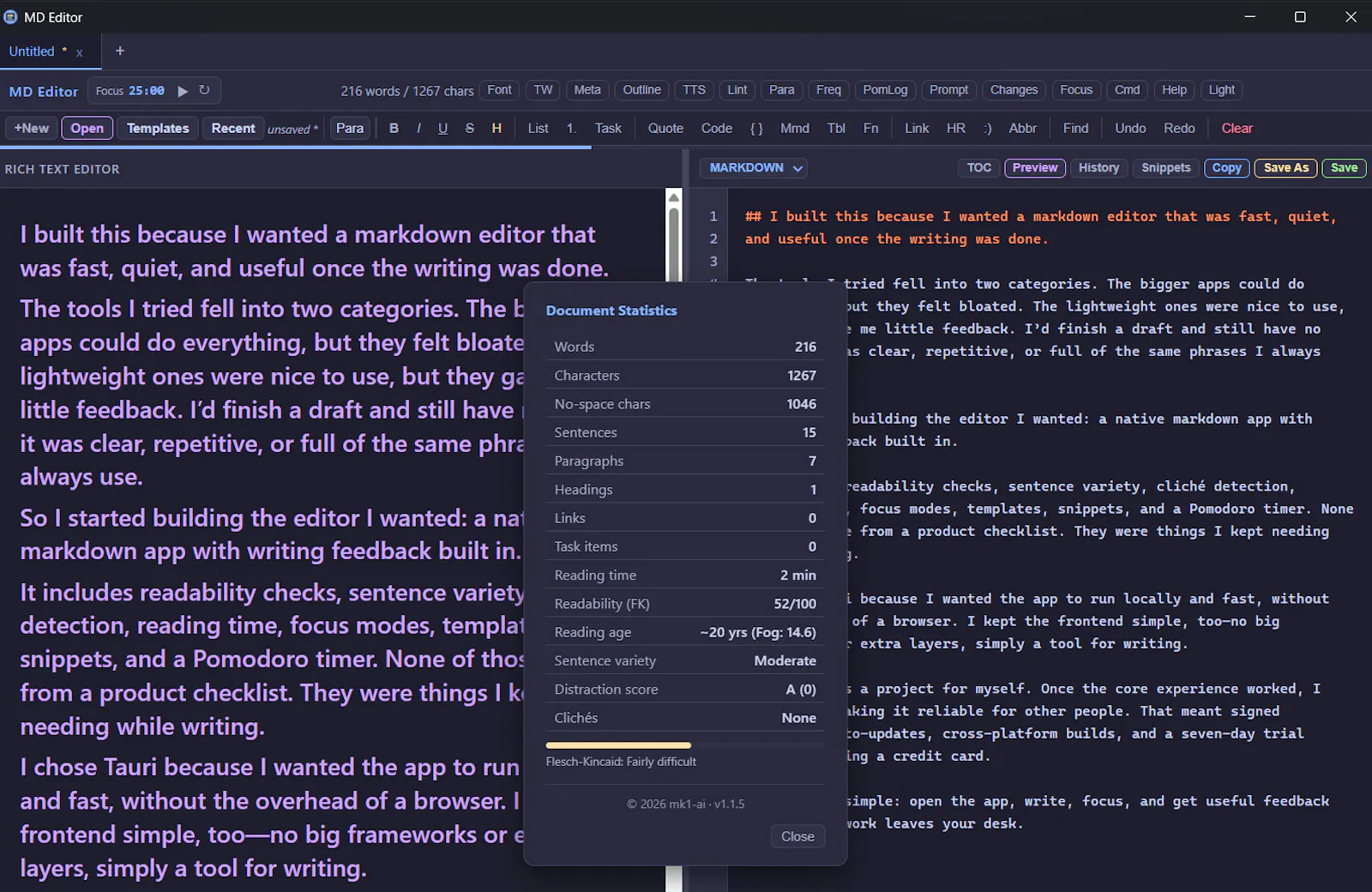Toggle the Changes tracking button

pos(1014,90)
